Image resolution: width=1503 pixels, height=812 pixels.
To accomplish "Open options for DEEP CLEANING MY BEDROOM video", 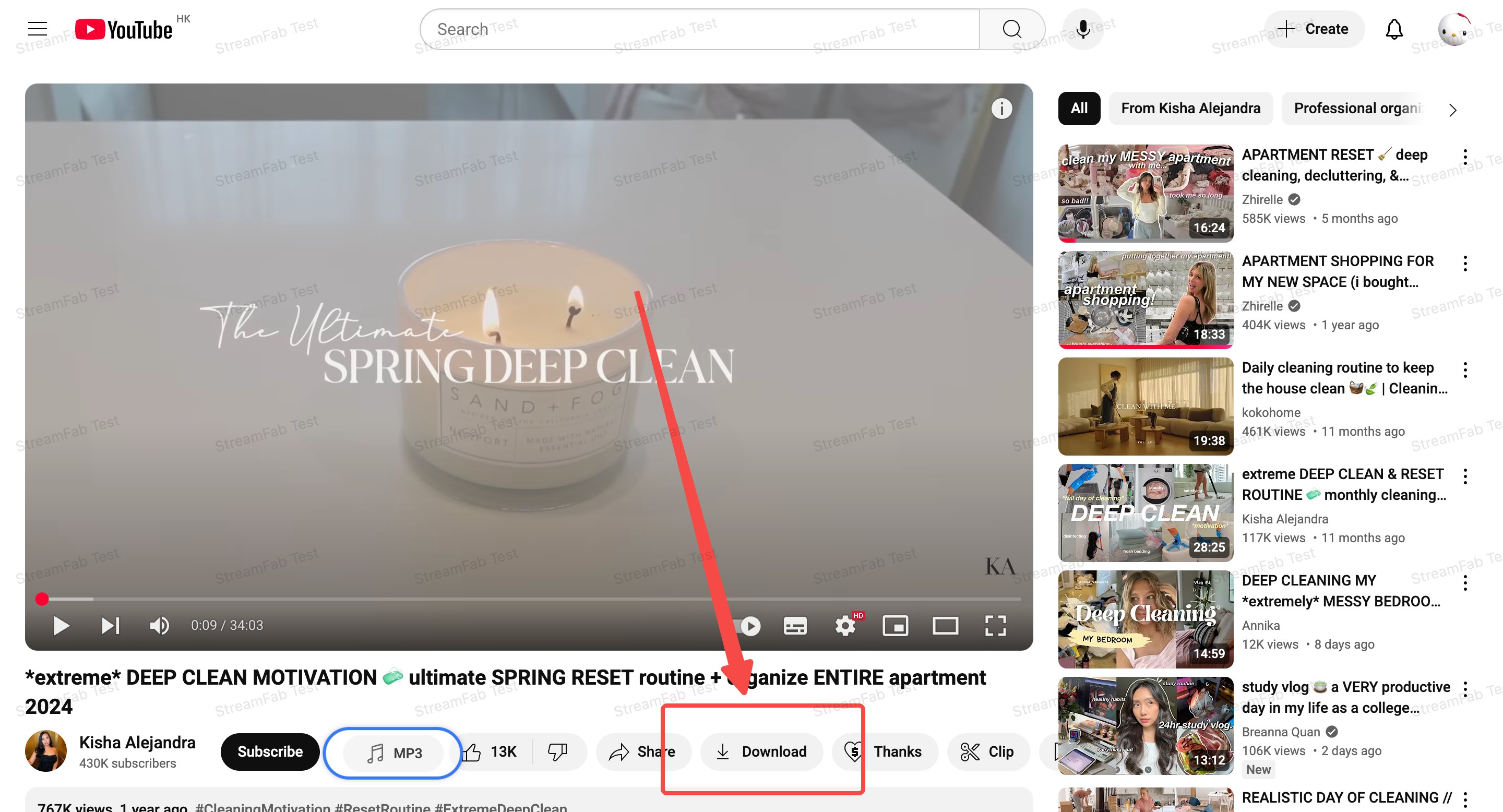I will pos(1464,583).
